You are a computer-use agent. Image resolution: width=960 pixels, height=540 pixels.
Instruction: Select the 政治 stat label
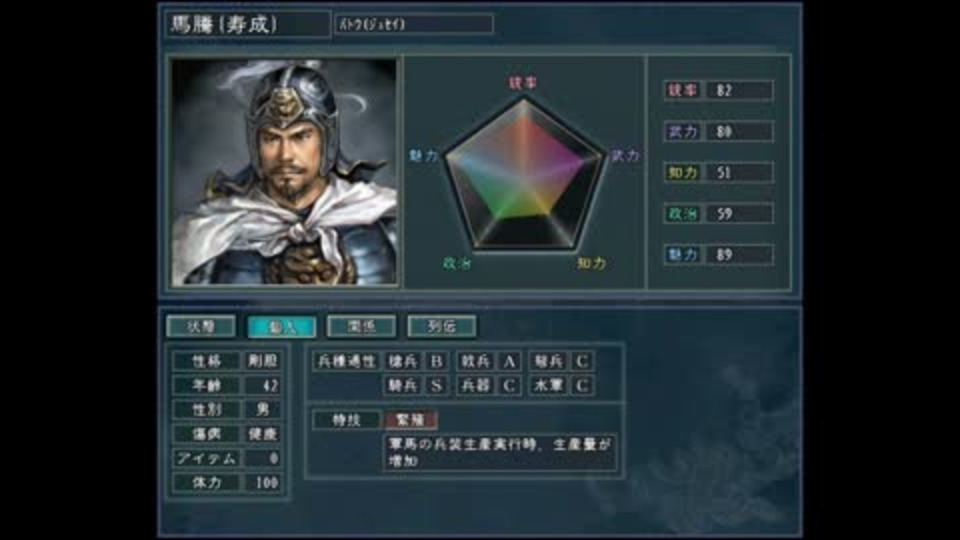682,214
